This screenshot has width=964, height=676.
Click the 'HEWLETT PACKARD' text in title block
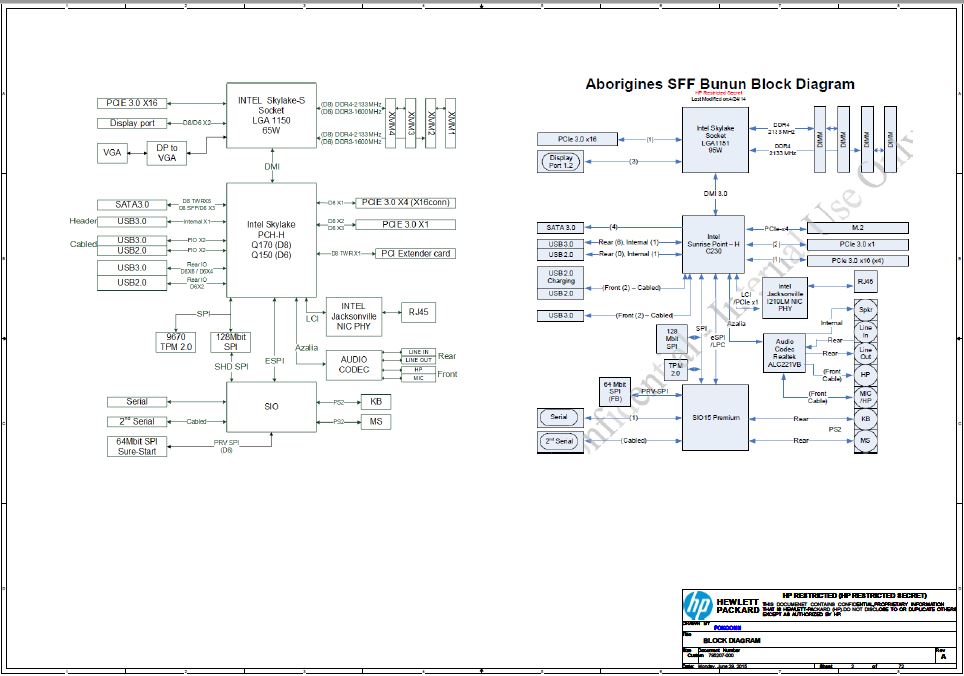737,606
